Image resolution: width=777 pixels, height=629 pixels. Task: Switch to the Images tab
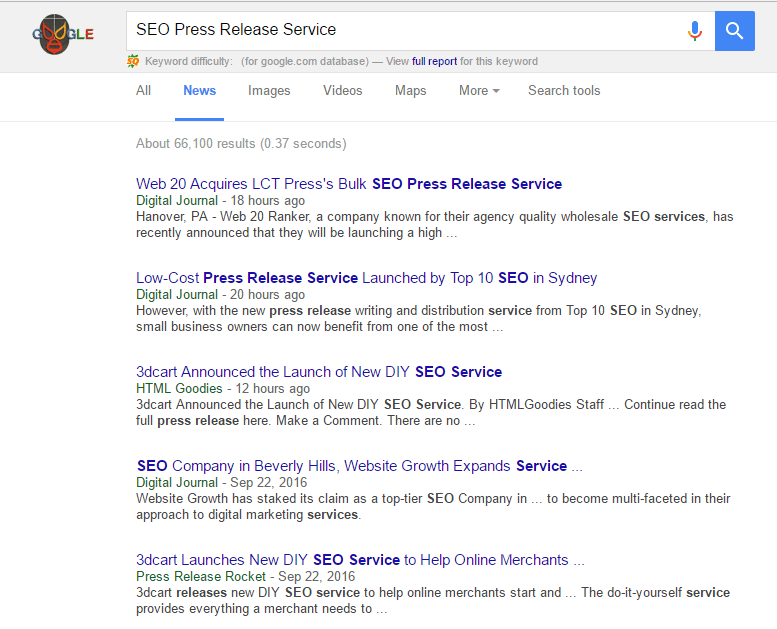pyautogui.click(x=269, y=91)
